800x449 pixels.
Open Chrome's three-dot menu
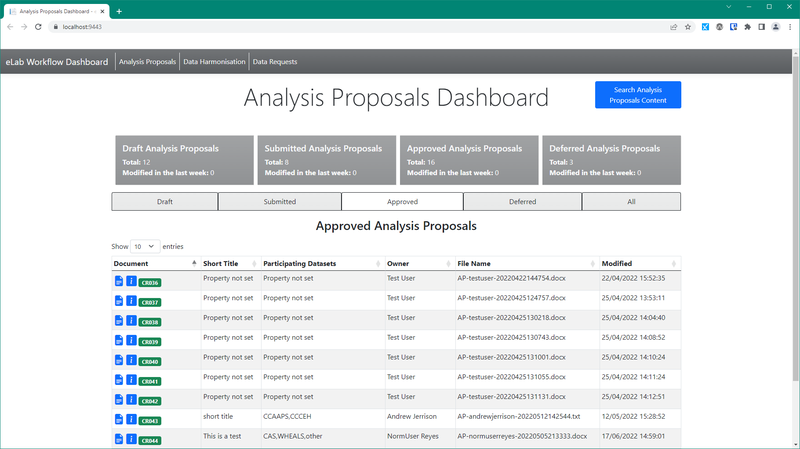790,27
